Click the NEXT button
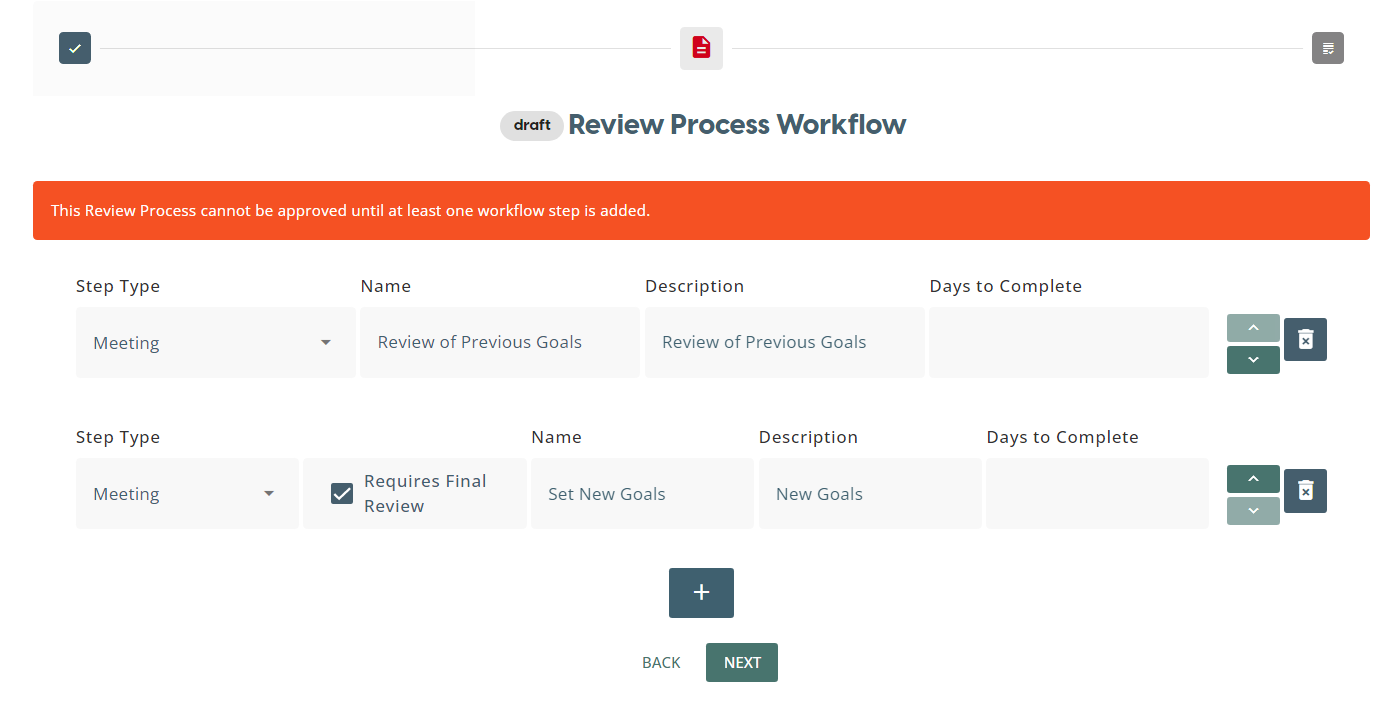Viewport: 1397px width, 705px height. pos(742,663)
